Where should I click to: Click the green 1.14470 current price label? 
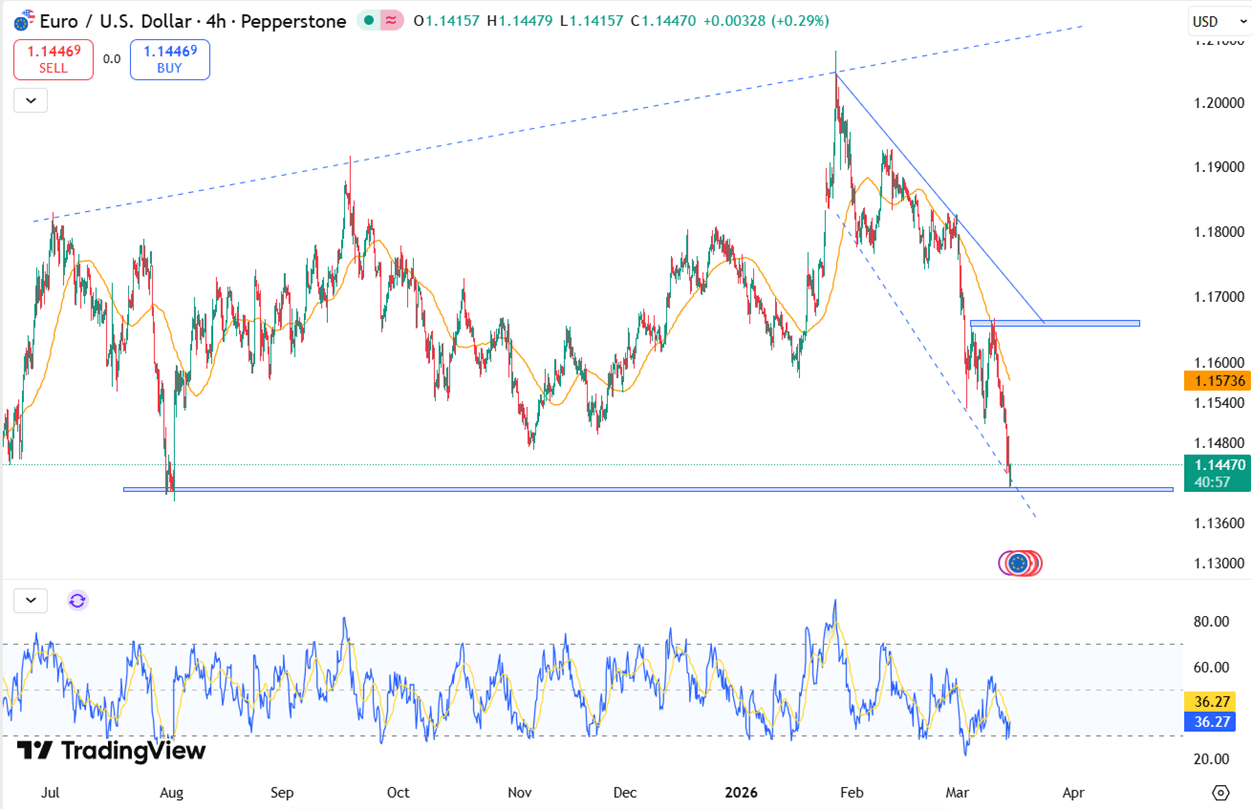[1215, 465]
